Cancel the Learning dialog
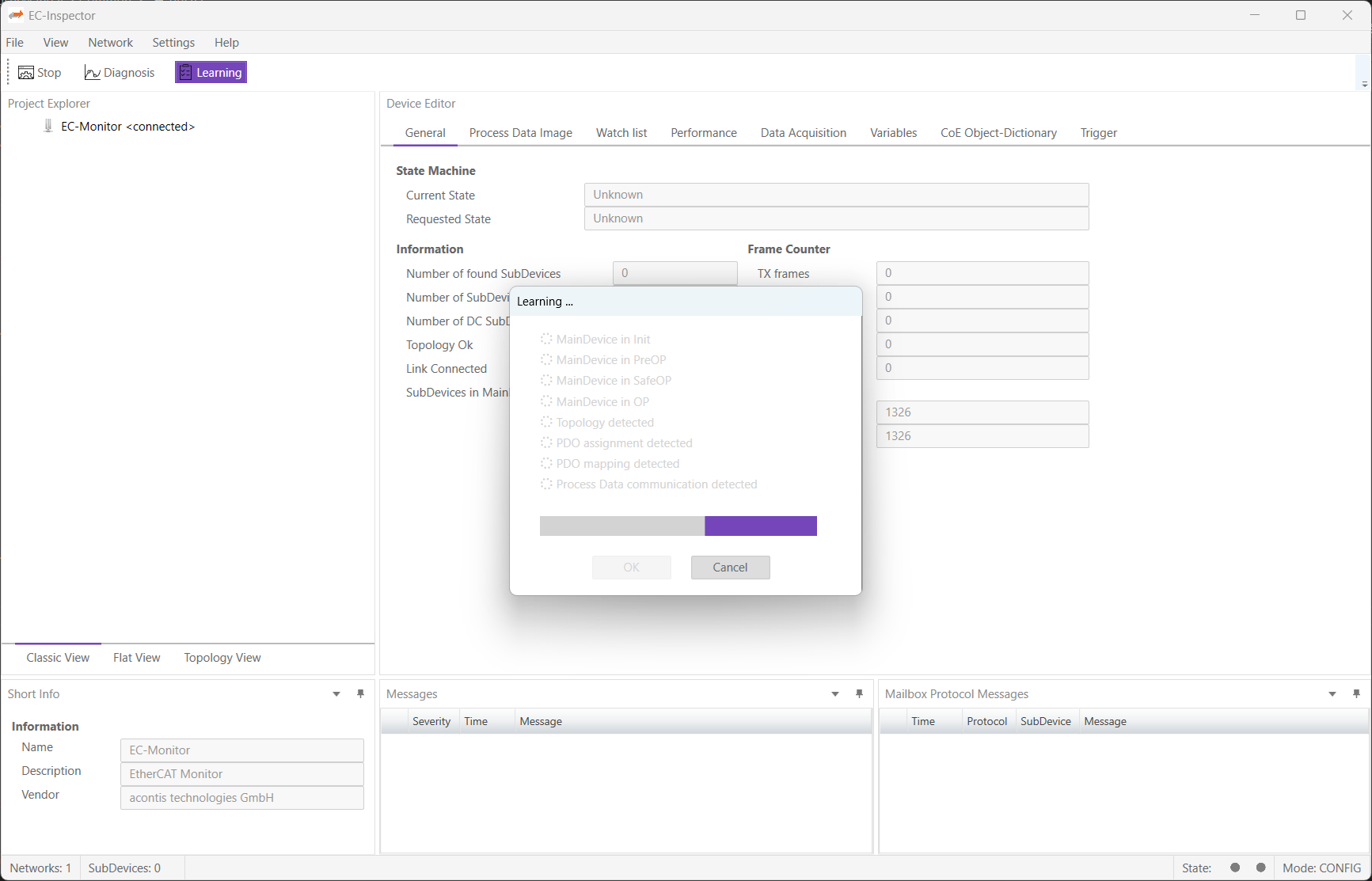 pyautogui.click(x=730, y=568)
